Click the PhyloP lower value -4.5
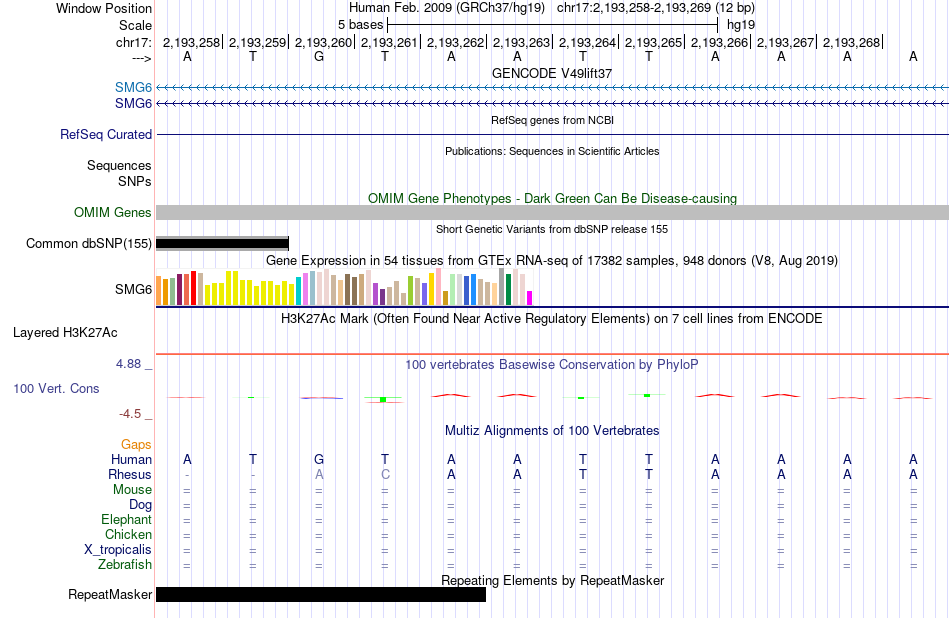The width and height of the screenshot is (950, 618). click(130, 414)
